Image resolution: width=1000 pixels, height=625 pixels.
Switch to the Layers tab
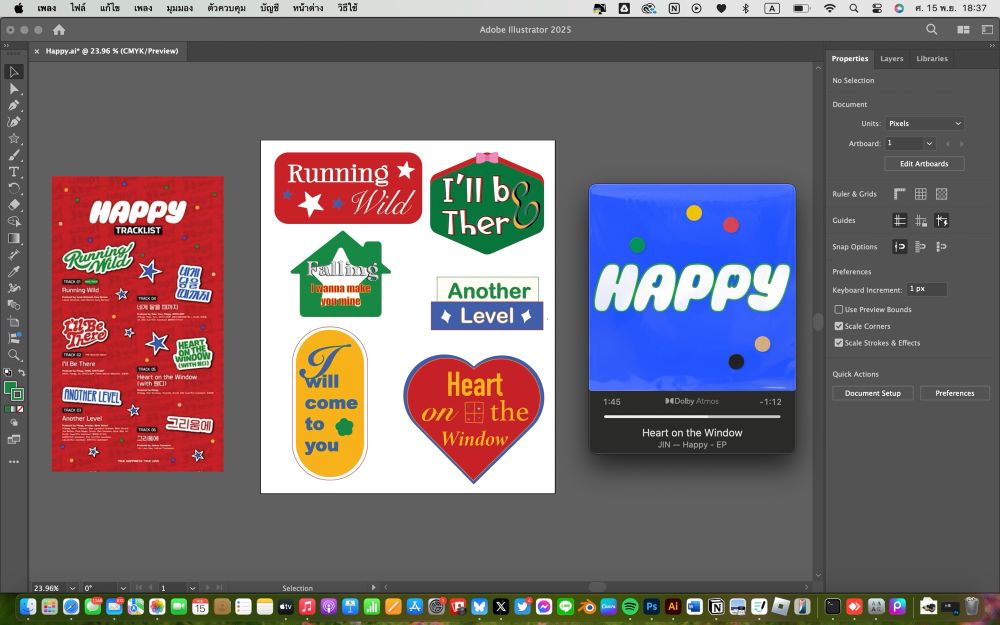(x=891, y=59)
